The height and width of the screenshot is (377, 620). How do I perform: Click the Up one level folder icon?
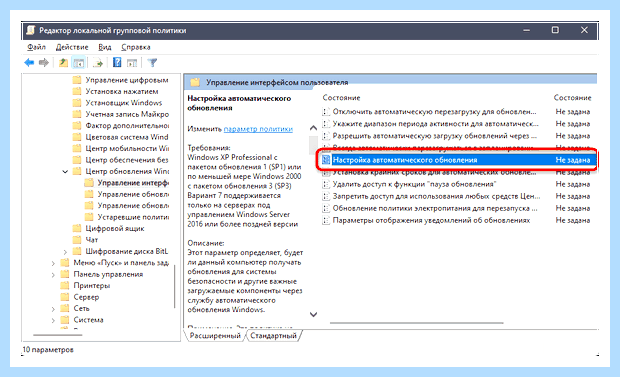(x=63, y=63)
